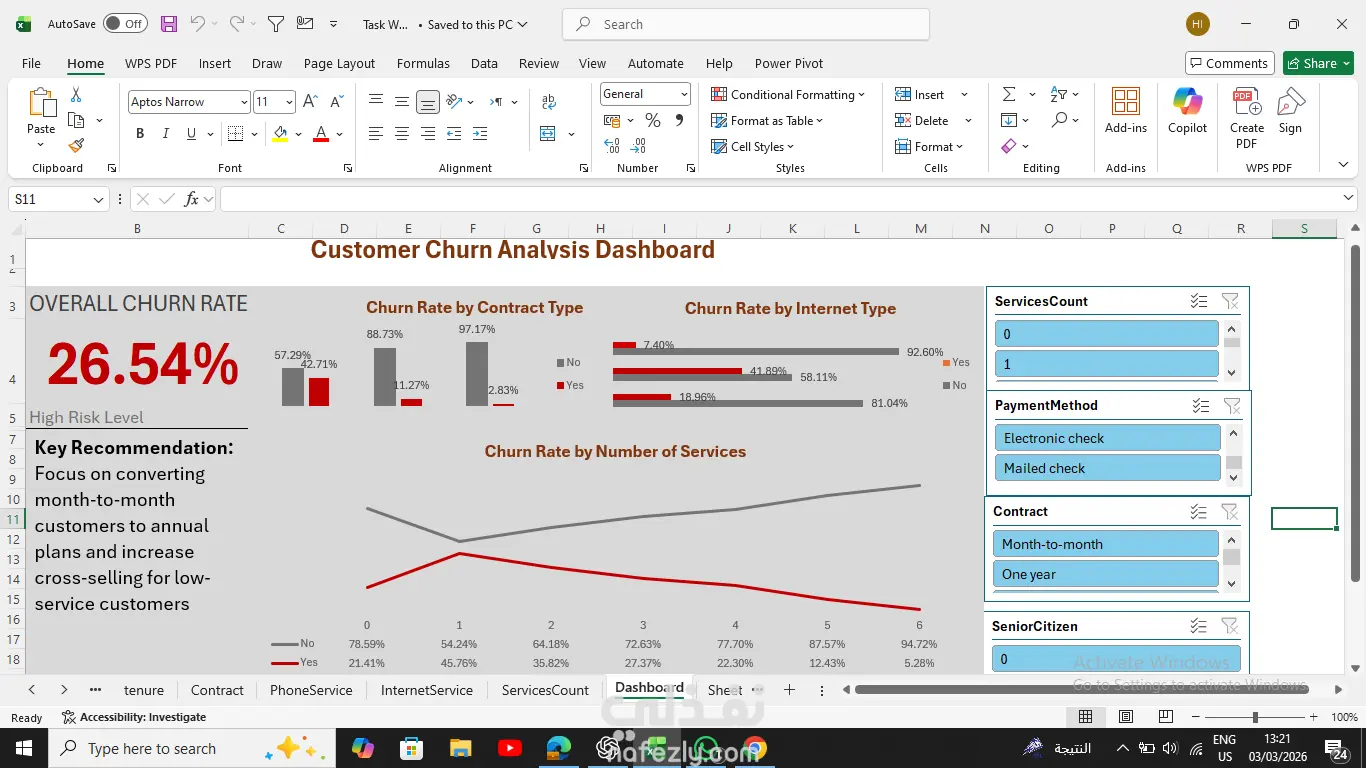Open the Copilot ribbon button
The image size is (1366, 768).
coord(1187,111)
